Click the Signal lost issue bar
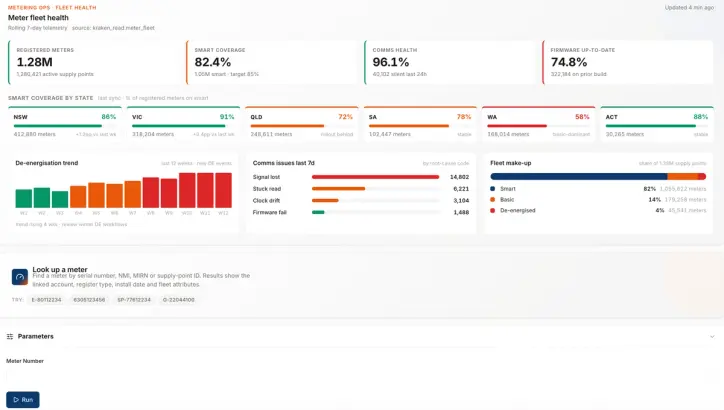724x410 pixels. (x=375, y=177)
